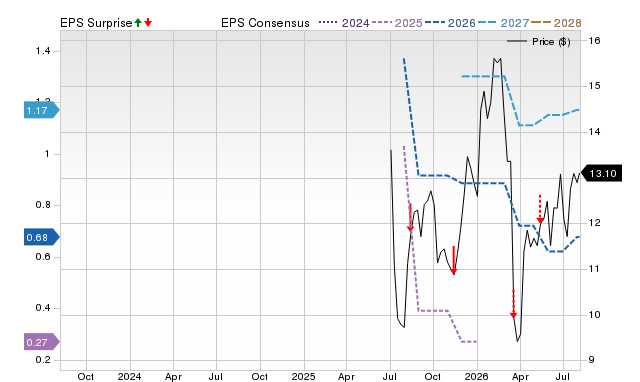Click the x-axis label 2024
Image resolution: width=640 pixels, height=382 pixels.
tap(129, 376)
